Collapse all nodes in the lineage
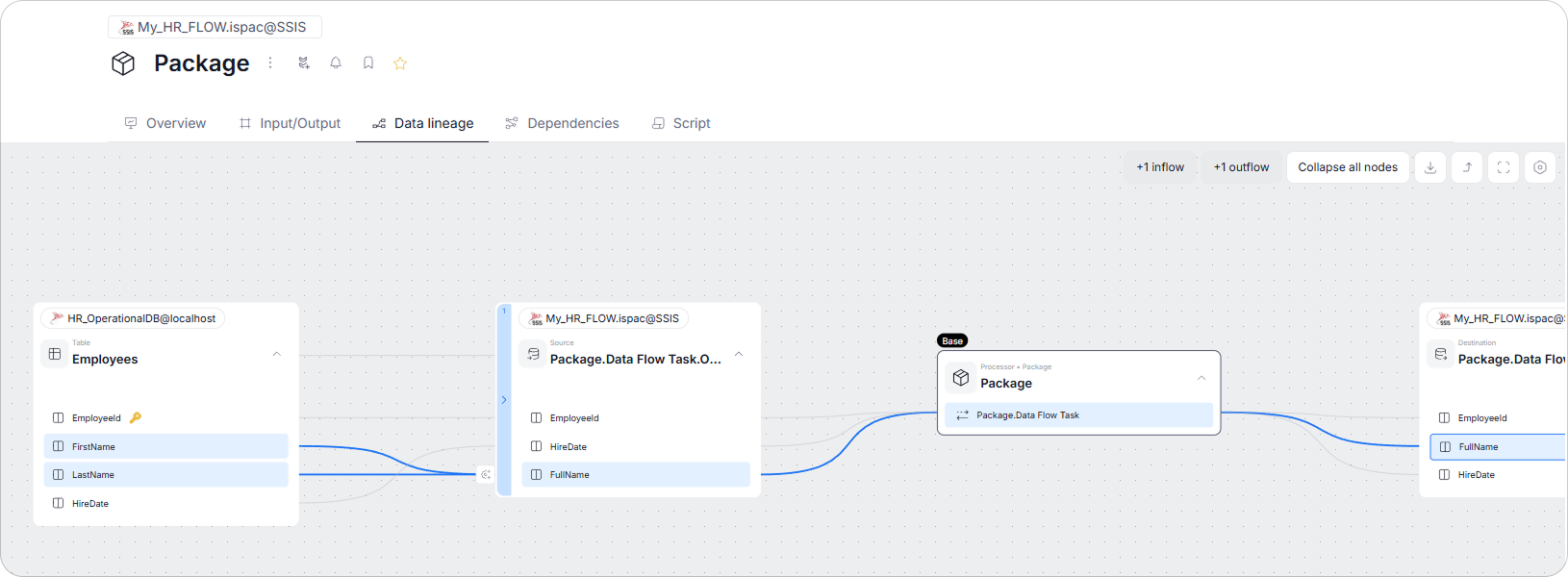1568x577 pixels. pyautogui.click(x=1348, y=167)
